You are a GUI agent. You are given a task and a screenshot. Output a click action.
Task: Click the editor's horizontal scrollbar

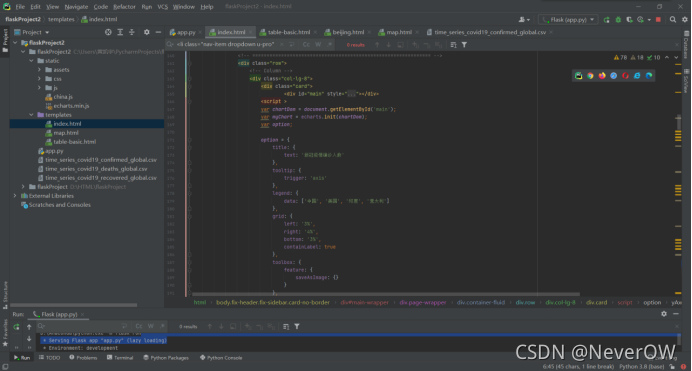pos(386,294)
